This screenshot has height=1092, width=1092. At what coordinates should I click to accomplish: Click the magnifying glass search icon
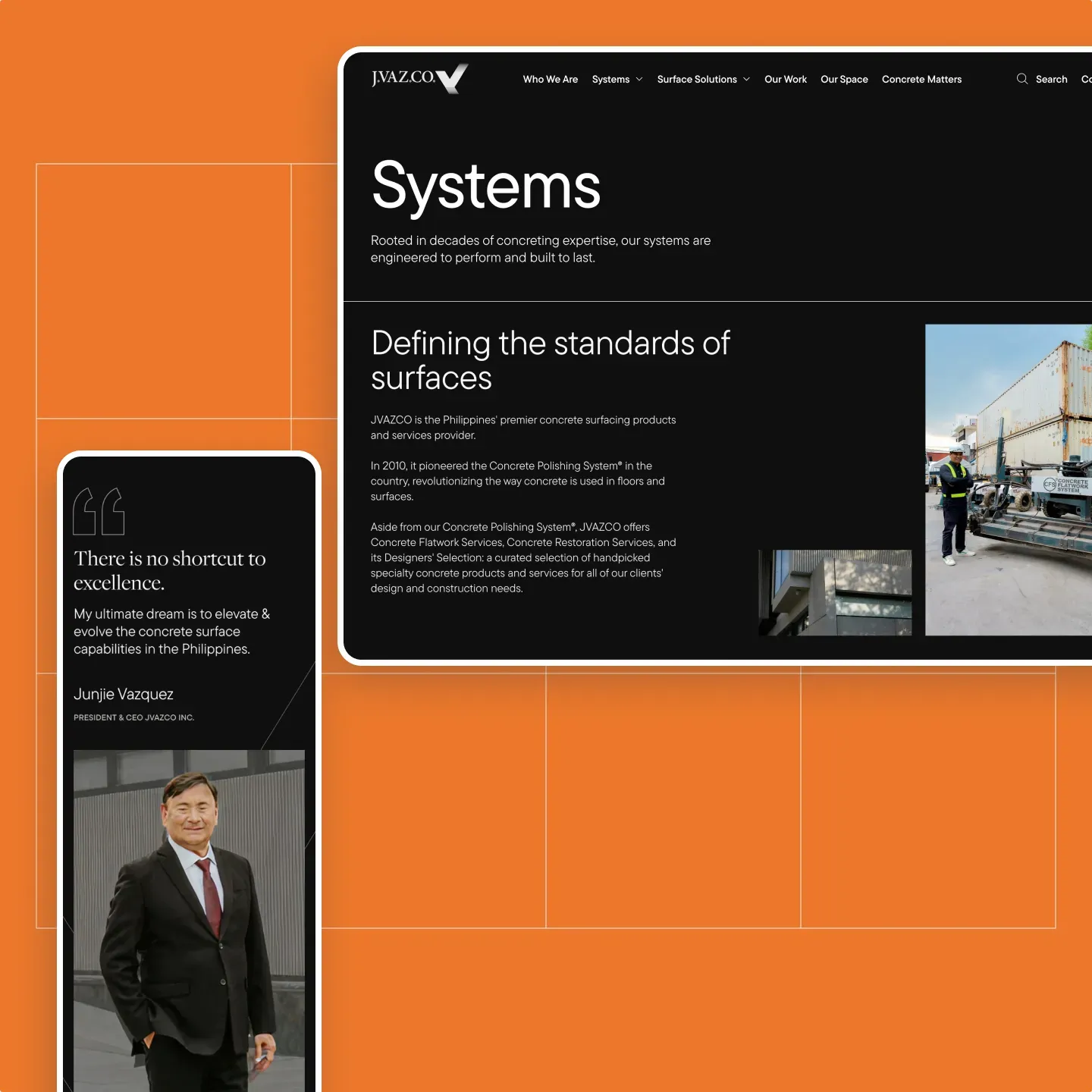(x=1021, y=79)
